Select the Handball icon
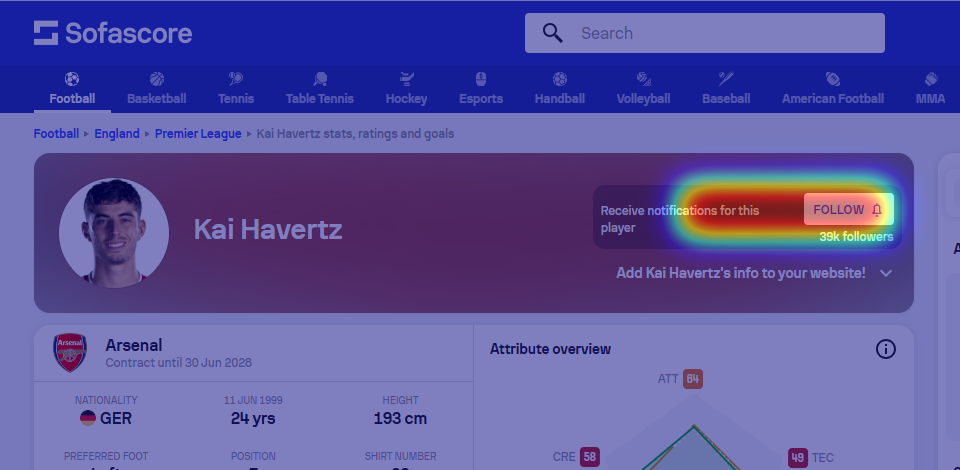 (560, 79)
